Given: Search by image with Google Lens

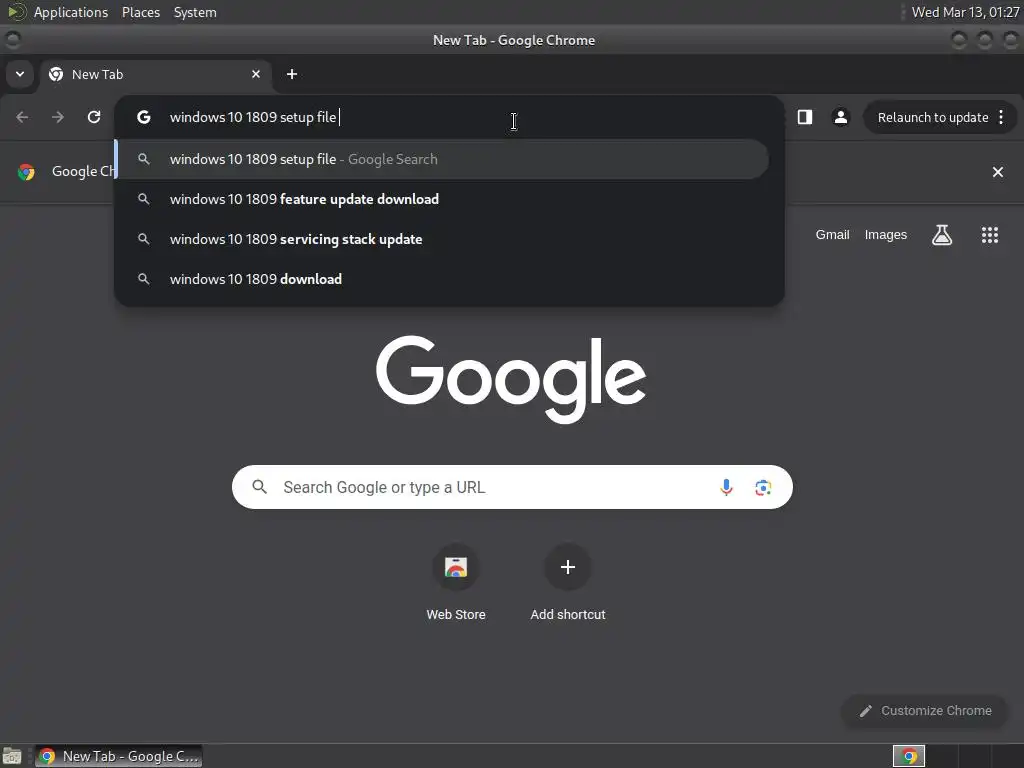Looking at the screenshot, I should (763, 487).
